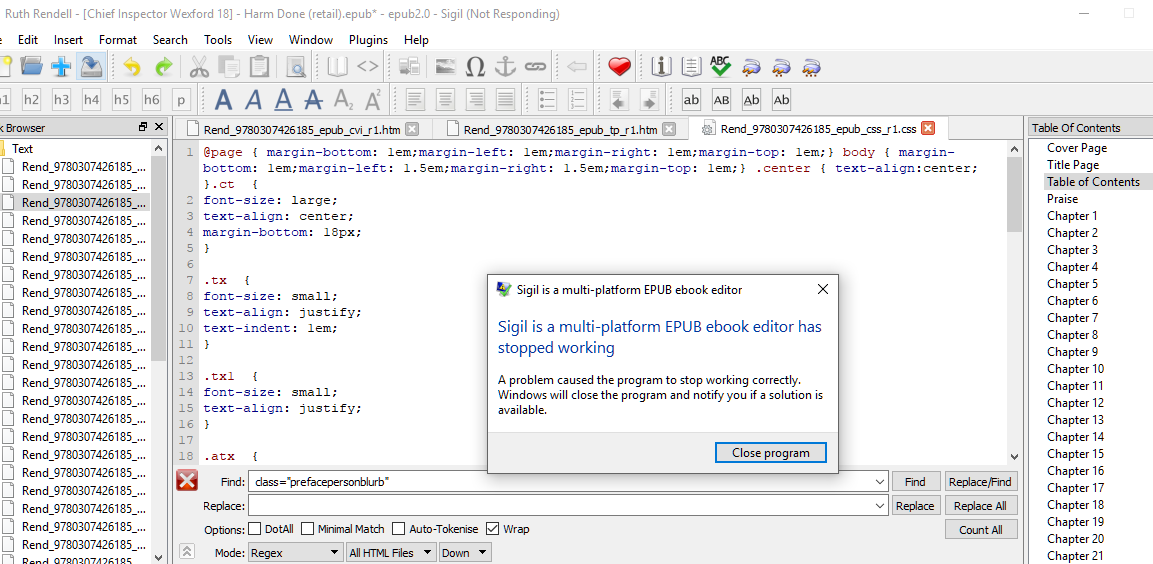Apply underline with the underlined A icon
The width and height of the screenshot is (1153, 564).
pyautogui.click(x=284, y=99)
